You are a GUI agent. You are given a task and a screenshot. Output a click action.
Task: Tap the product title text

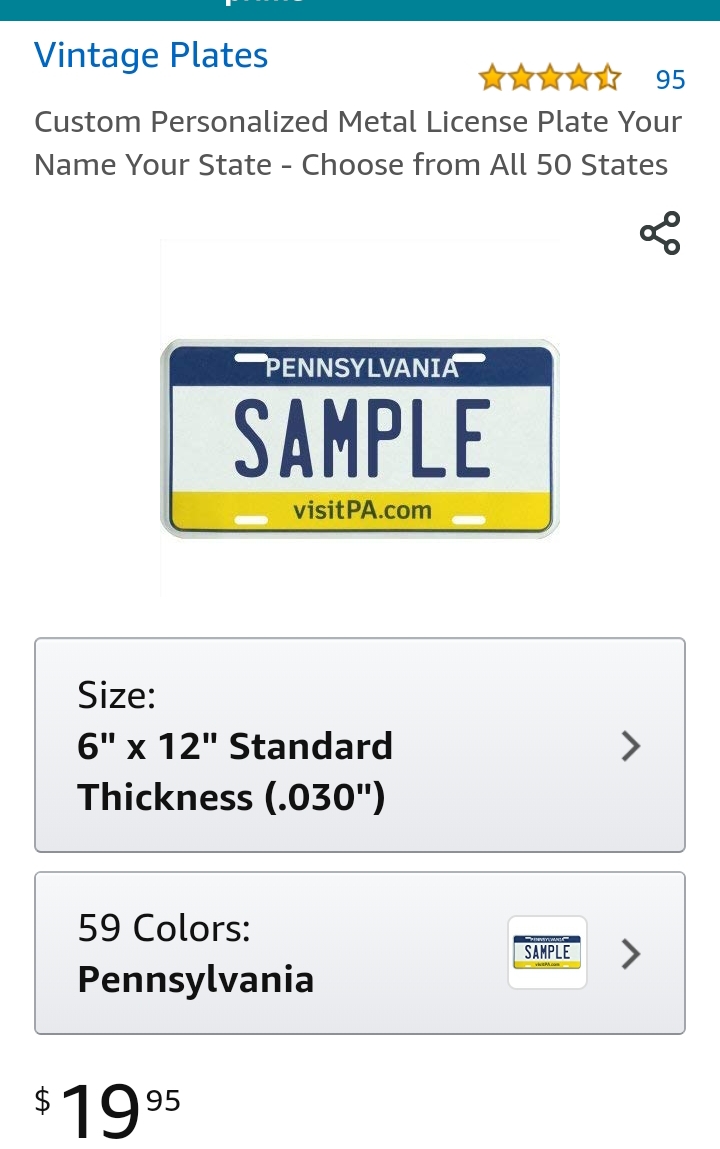point(357,122)
